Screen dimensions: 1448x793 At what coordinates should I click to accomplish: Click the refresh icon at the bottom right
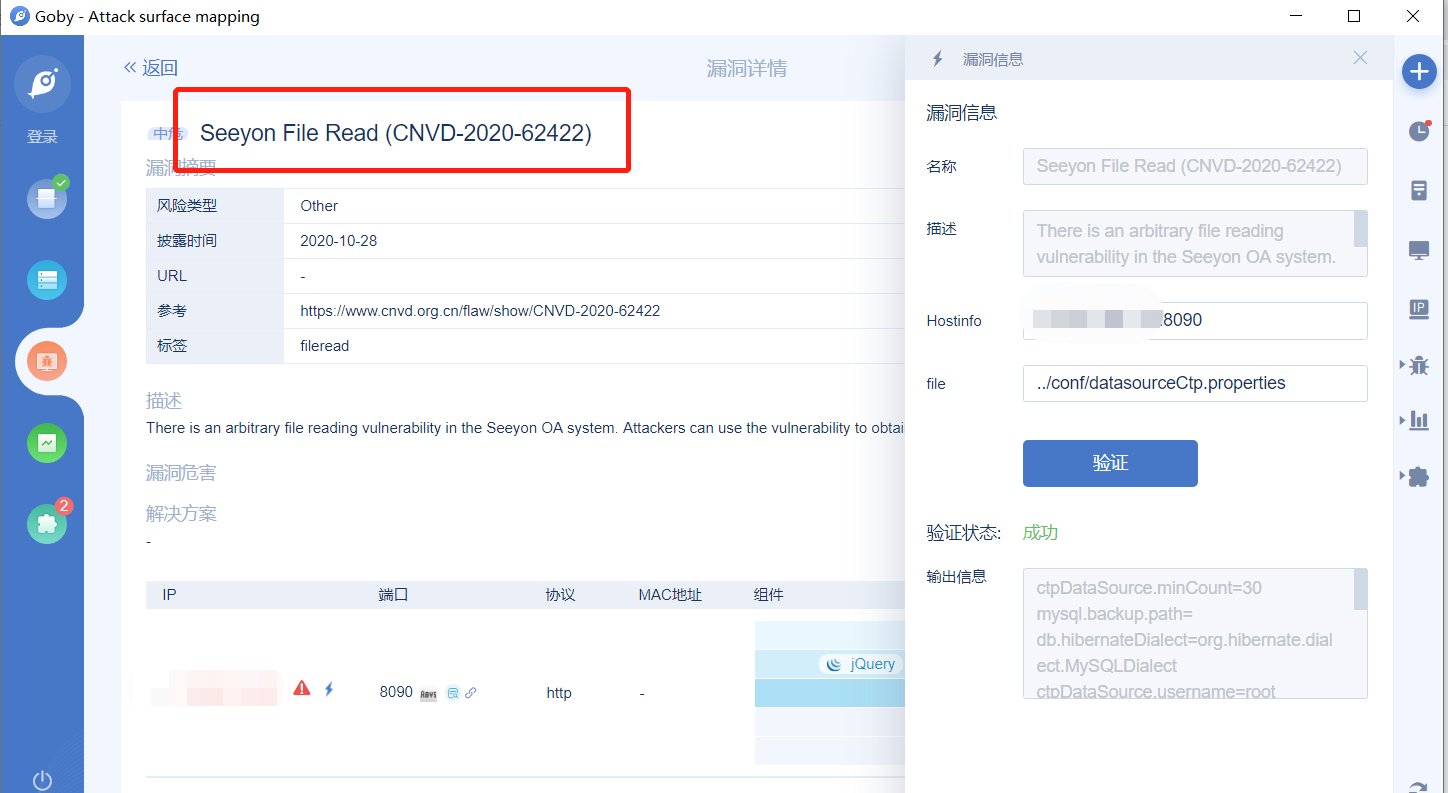[1419, 786]
